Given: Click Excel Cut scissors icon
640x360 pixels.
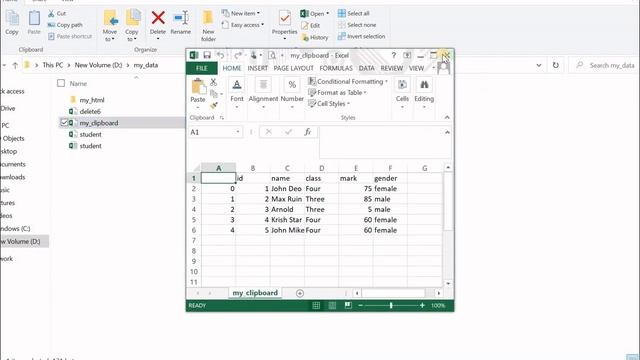Looking at the screenshot, I should [x=213, y=82].
